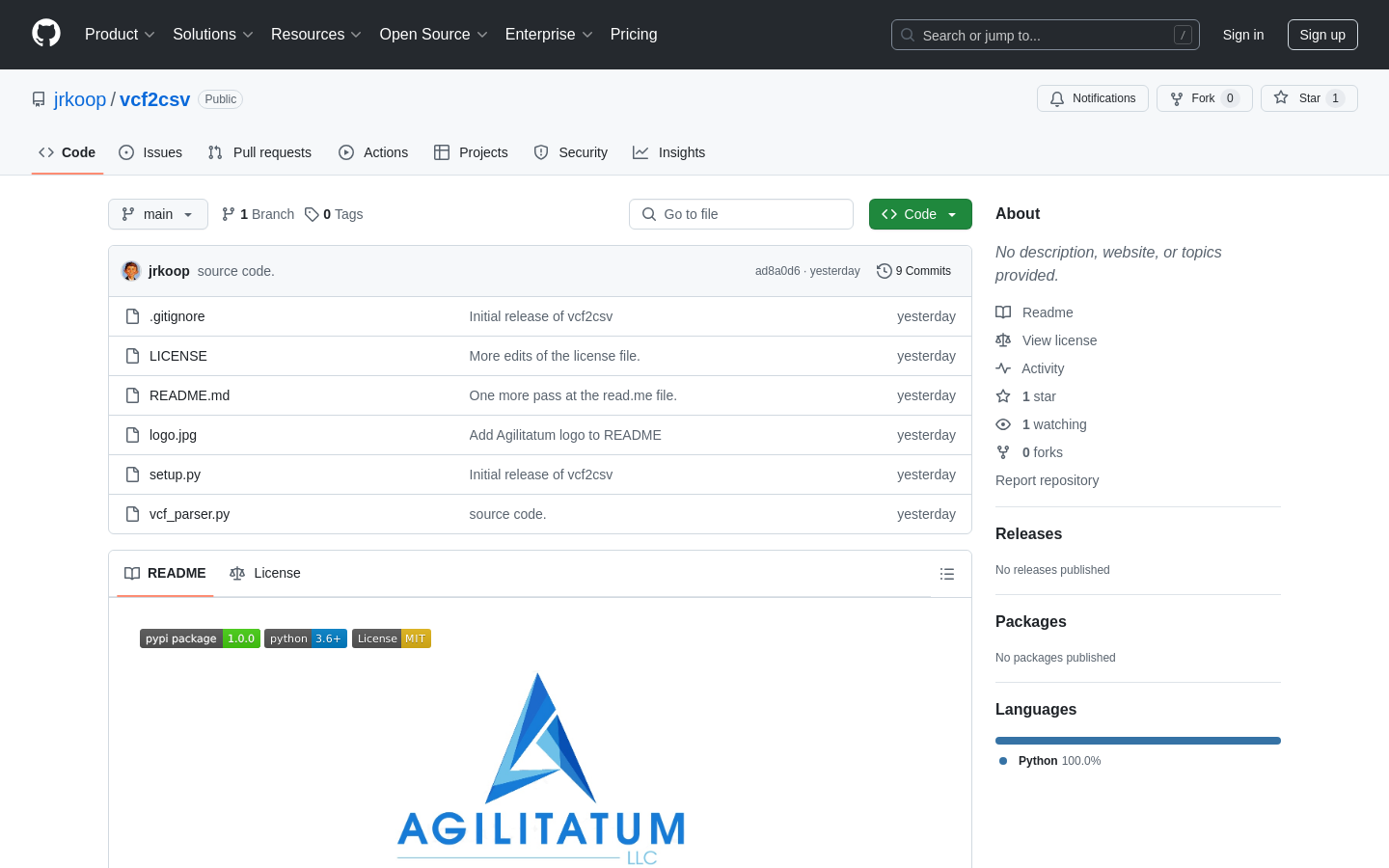Click the jrkoop avatar image
1389x868 pixels.
click(x=131, y=271)
